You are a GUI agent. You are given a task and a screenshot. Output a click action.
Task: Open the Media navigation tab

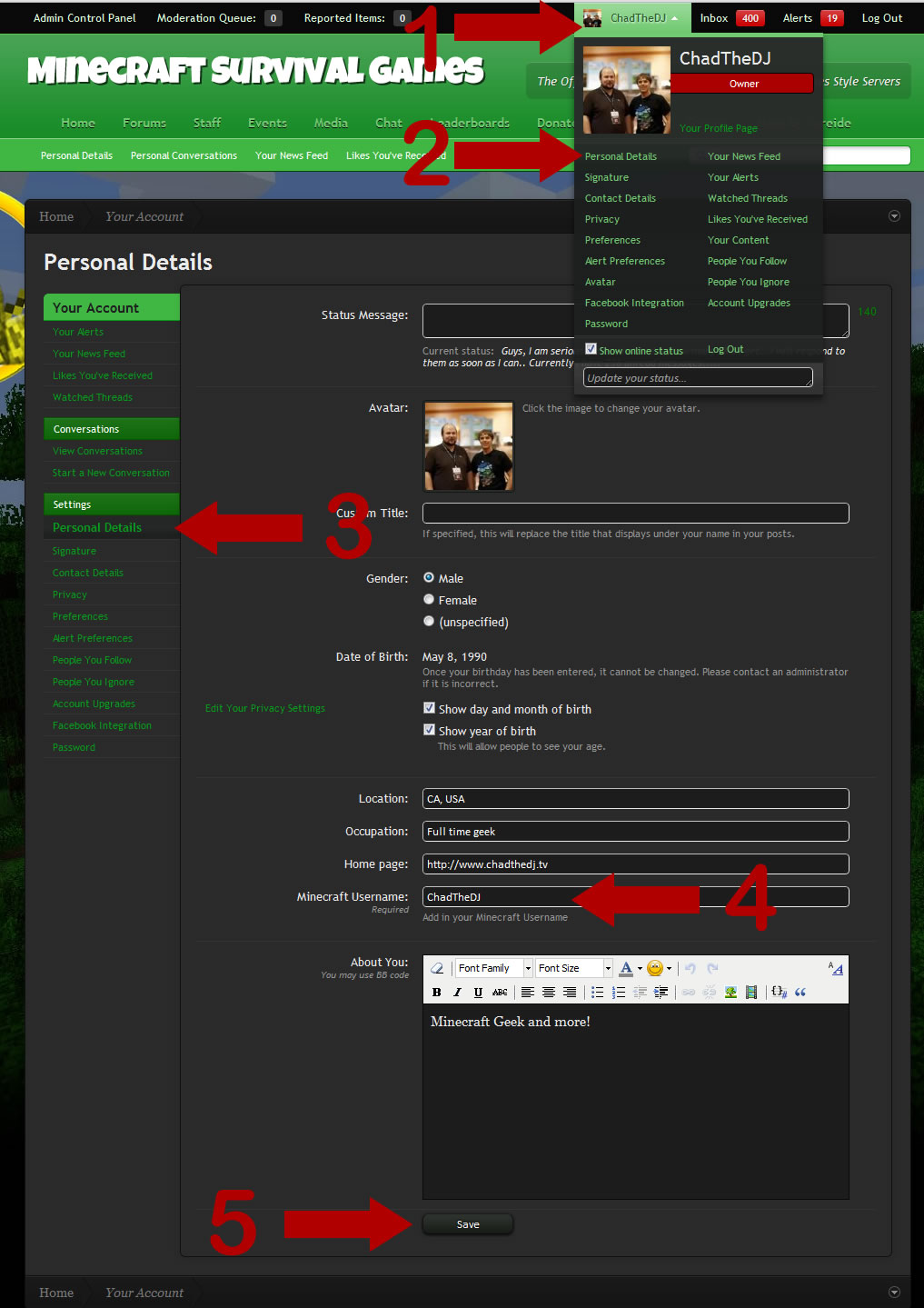(x=331, y=123)
